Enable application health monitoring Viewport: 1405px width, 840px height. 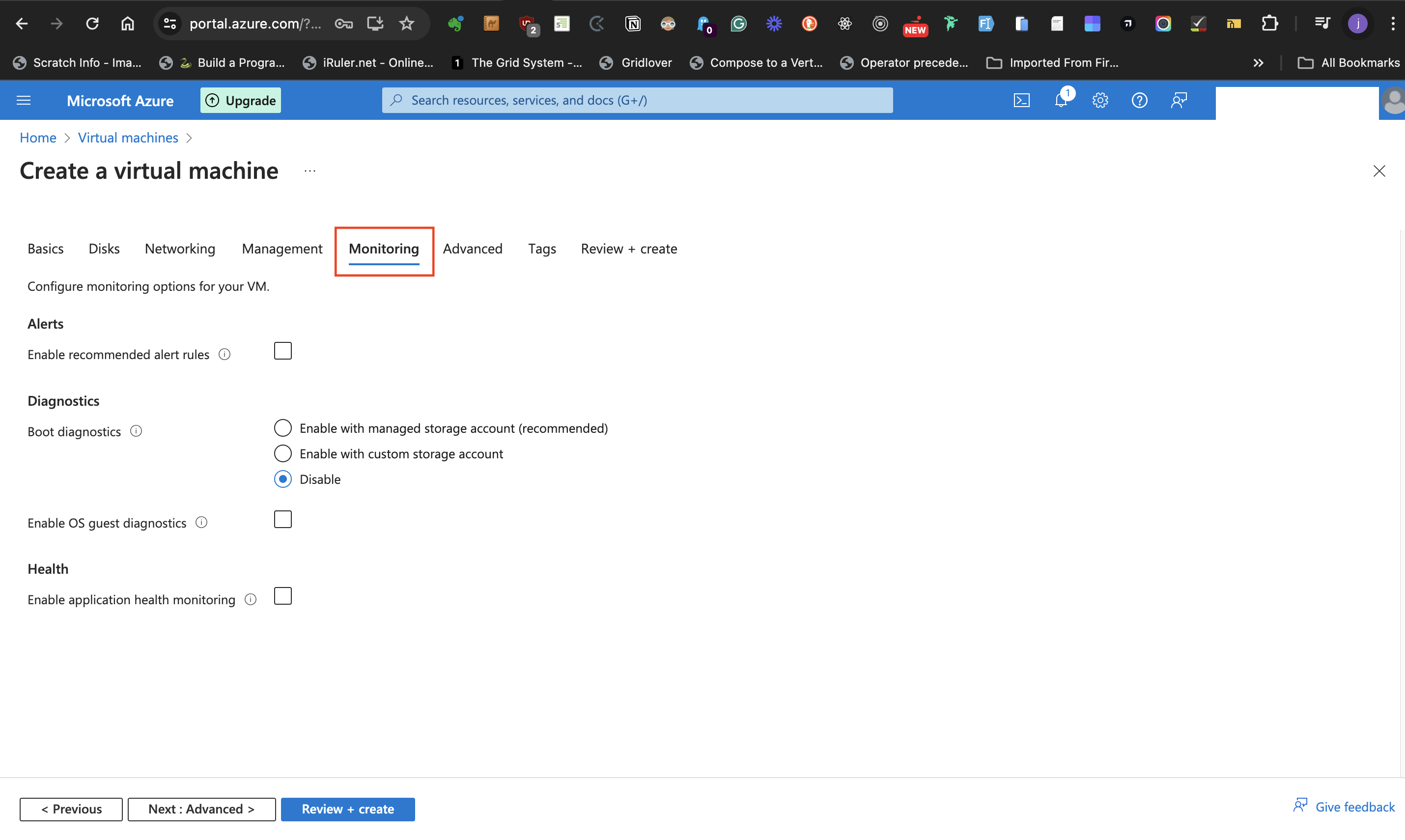282,595
